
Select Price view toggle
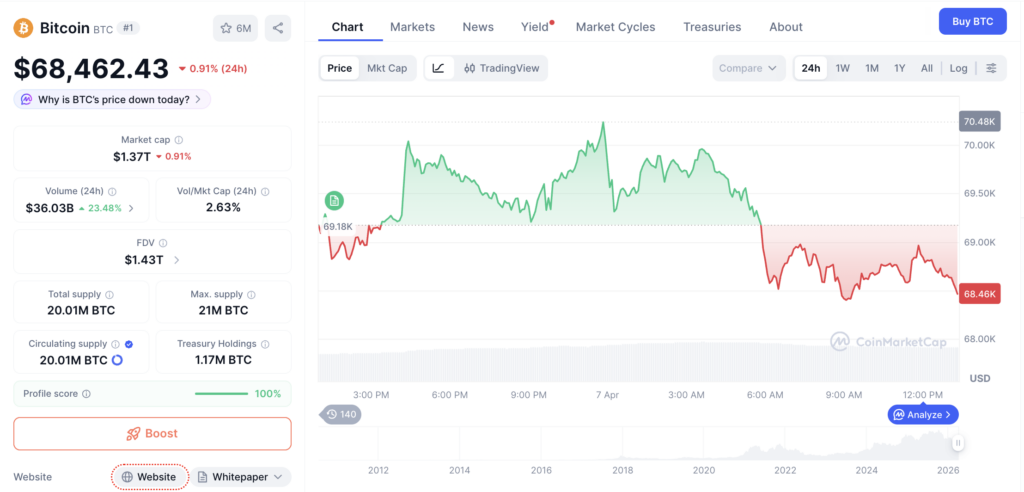pyautogui.click(x=340, y=68)
